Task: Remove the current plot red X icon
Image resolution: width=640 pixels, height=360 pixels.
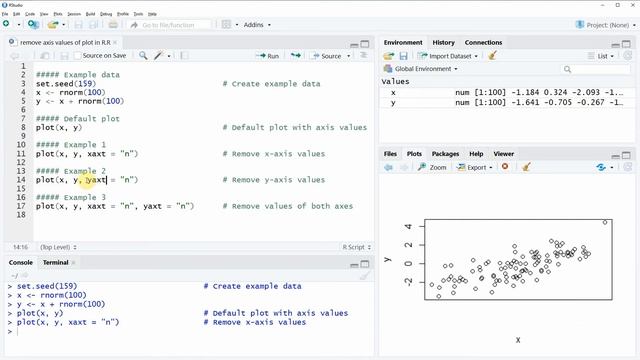Action: pos(505,167)
